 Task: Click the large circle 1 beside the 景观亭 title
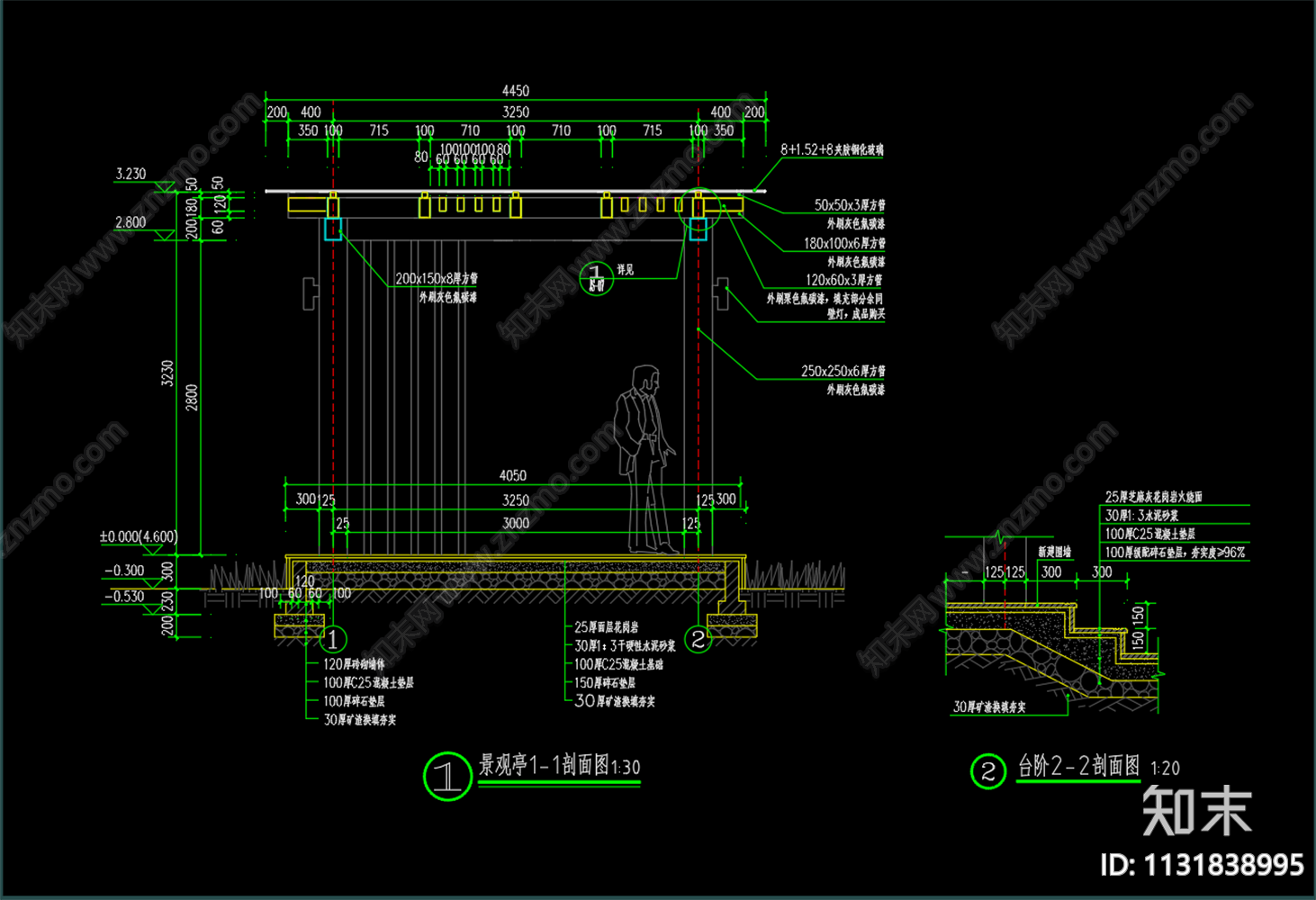pos(447,777)
